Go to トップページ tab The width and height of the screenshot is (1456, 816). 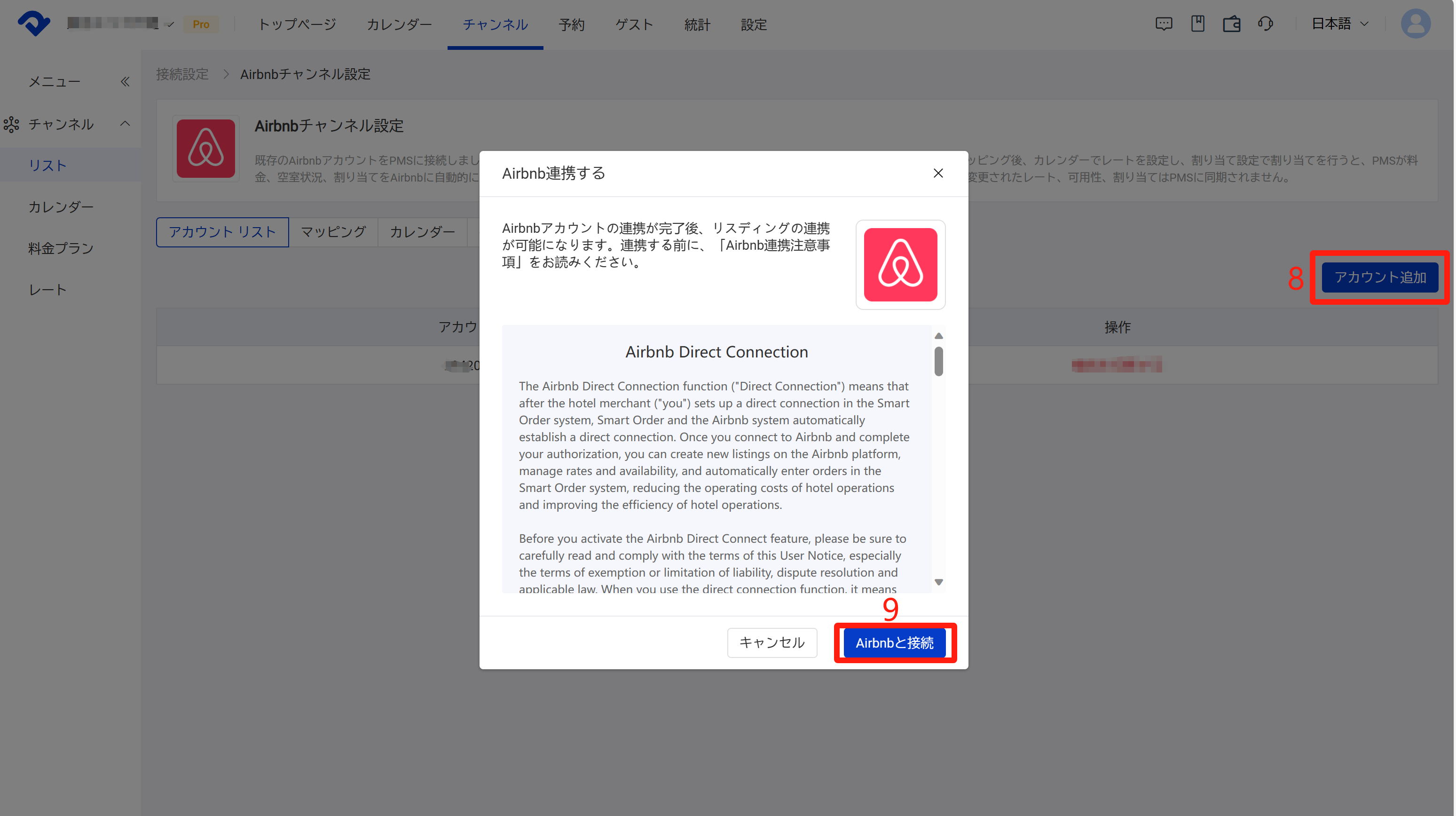(x=297, y=24)
